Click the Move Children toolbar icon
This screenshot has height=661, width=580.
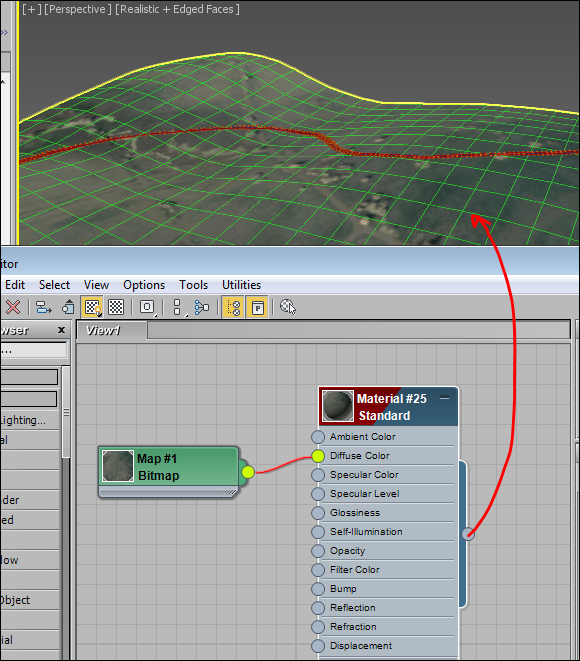[43, 307]
